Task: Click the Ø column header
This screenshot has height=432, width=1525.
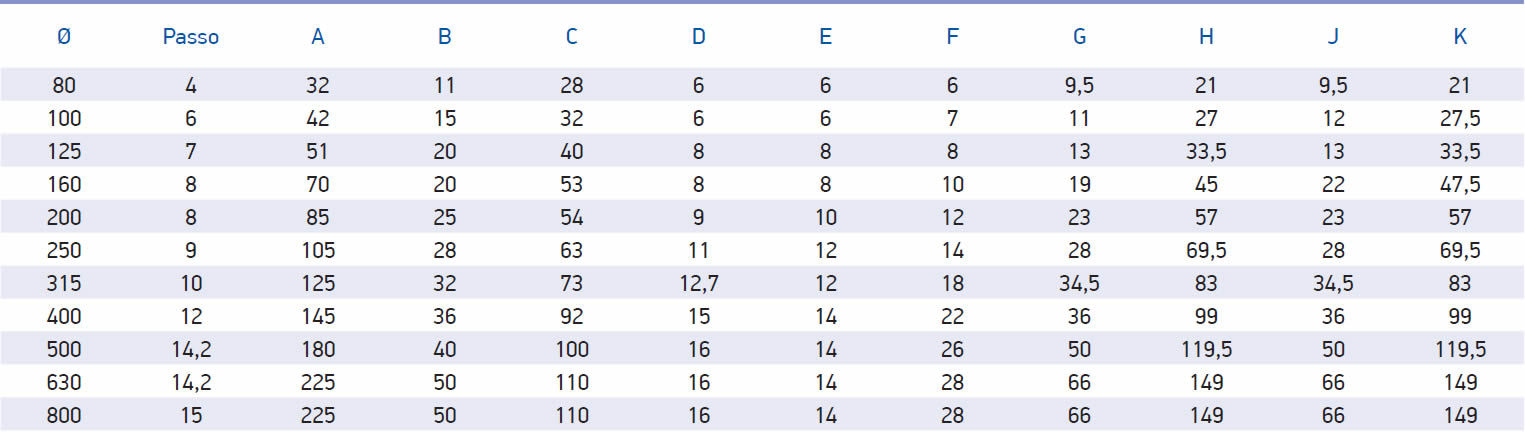Action: click(64, 37)
